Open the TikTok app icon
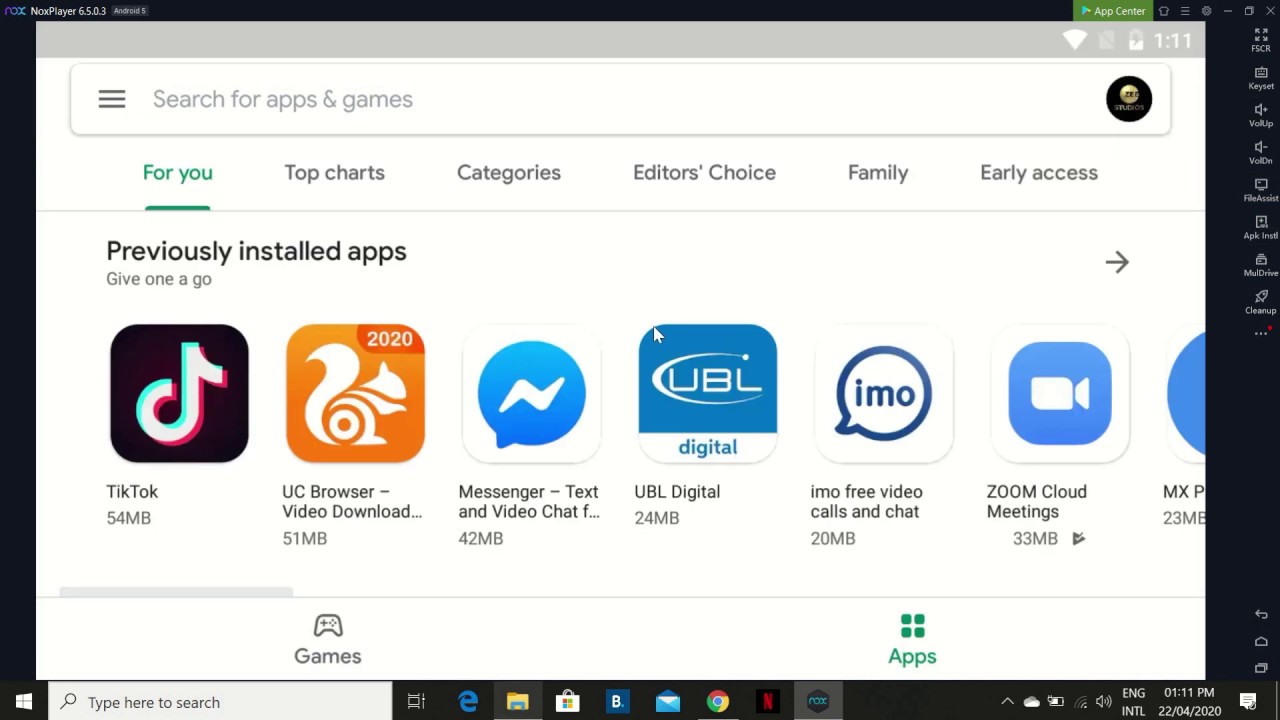The width and height of the screenshot is (1280, 720). pos(179,393)
